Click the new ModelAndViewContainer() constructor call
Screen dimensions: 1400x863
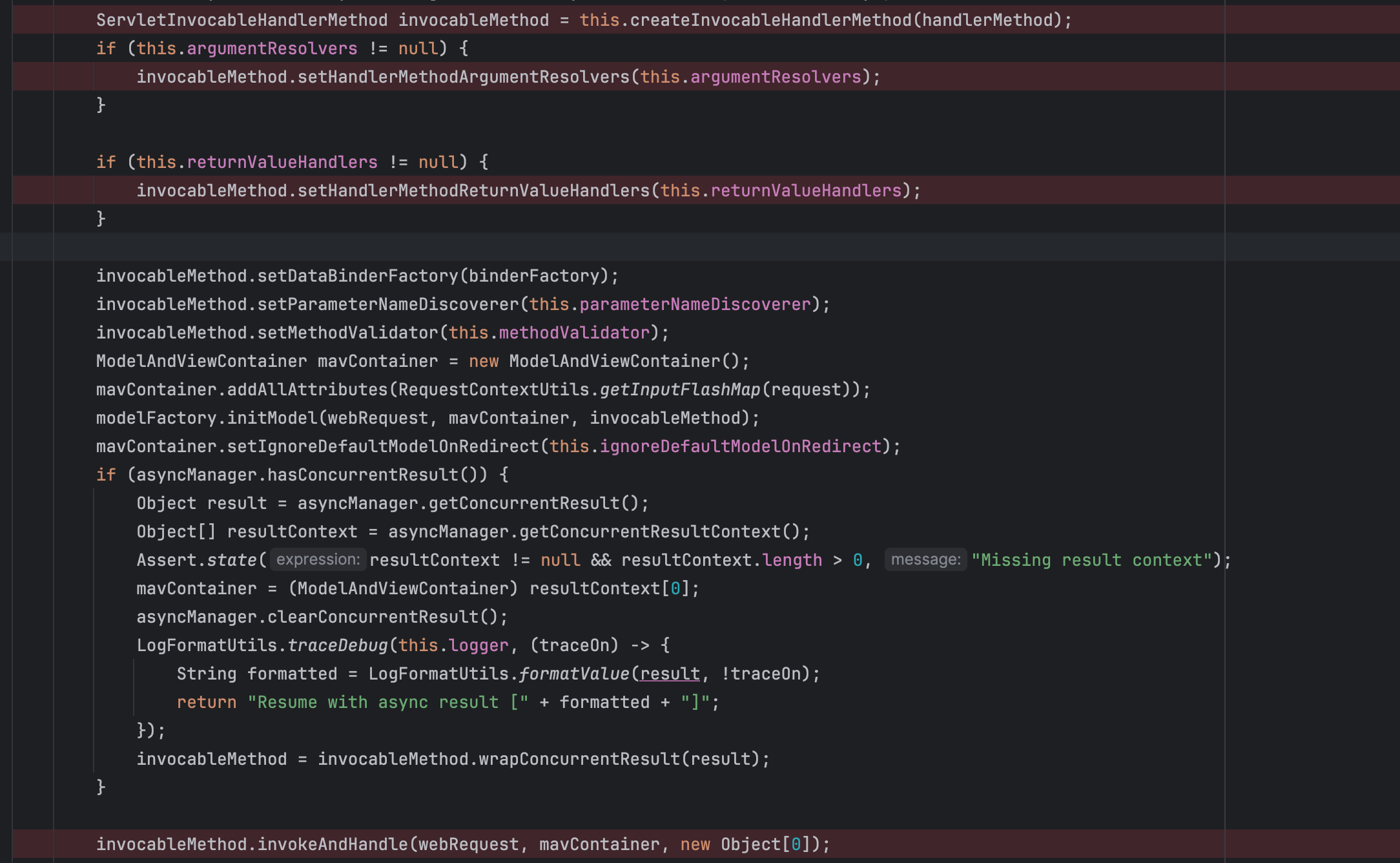pos(604,361)
